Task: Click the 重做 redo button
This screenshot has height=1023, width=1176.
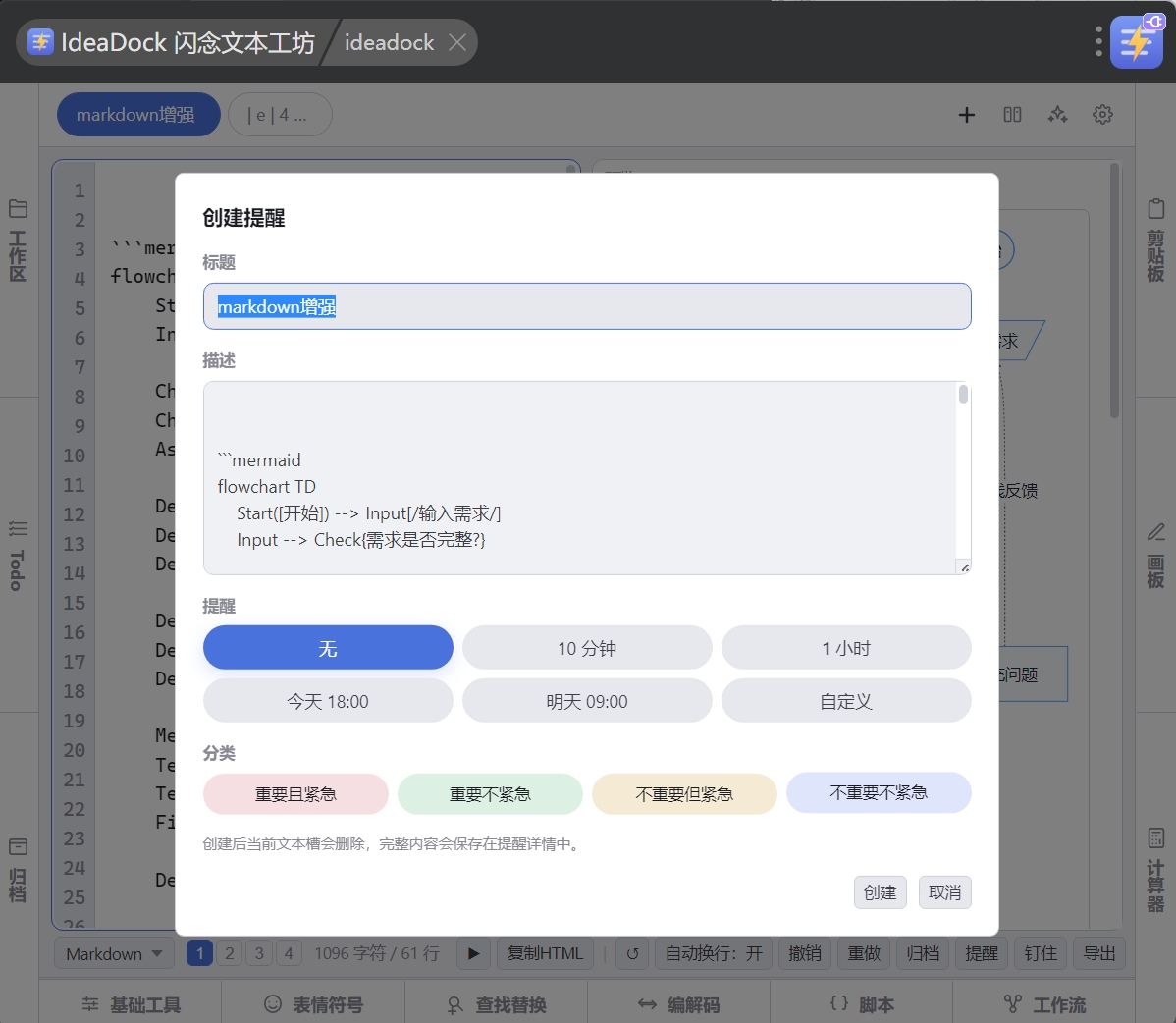Action: coord(864,953)
